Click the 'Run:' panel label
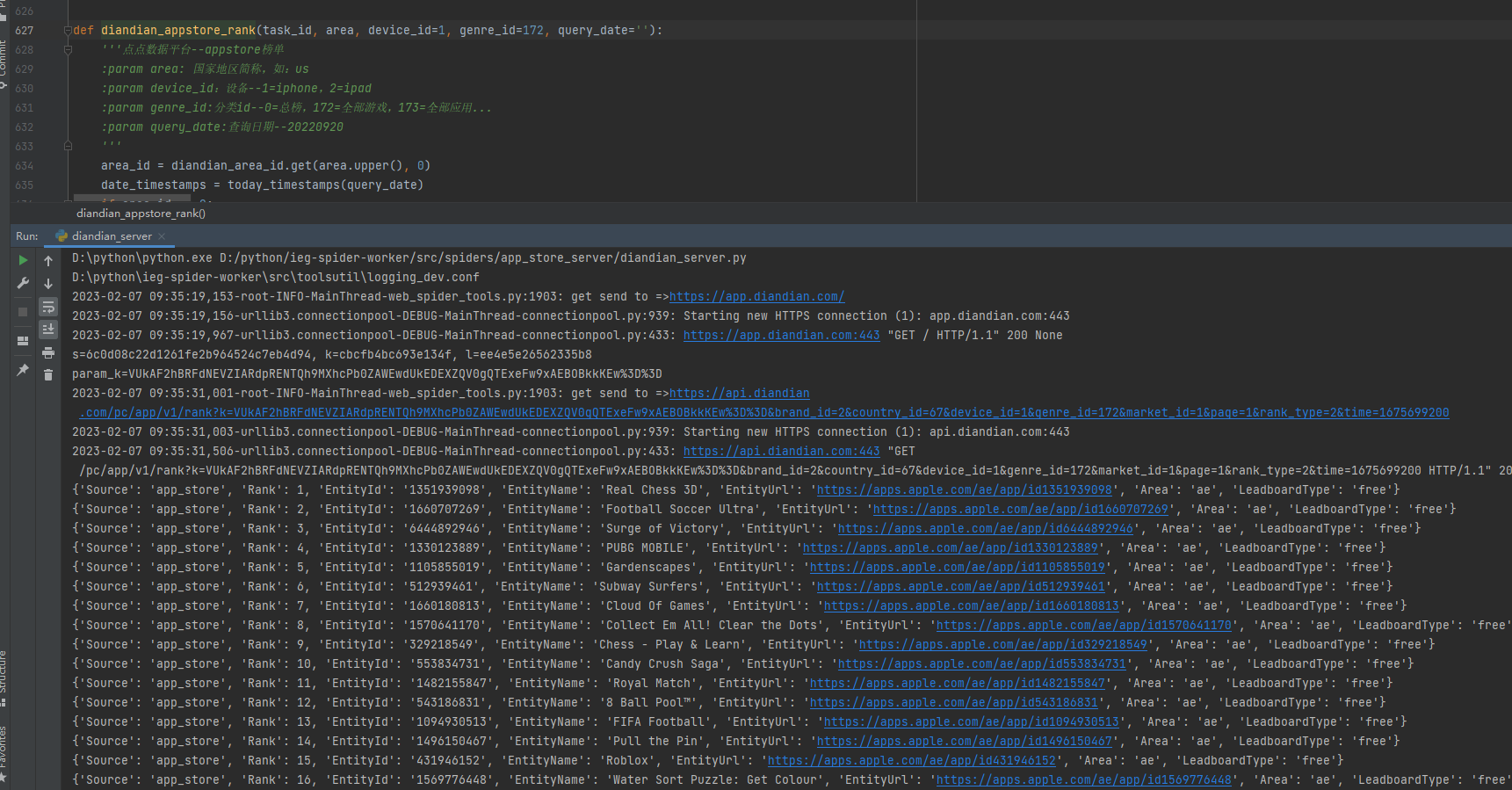The height and width of the screenshot is (790, 1512). 27,236
